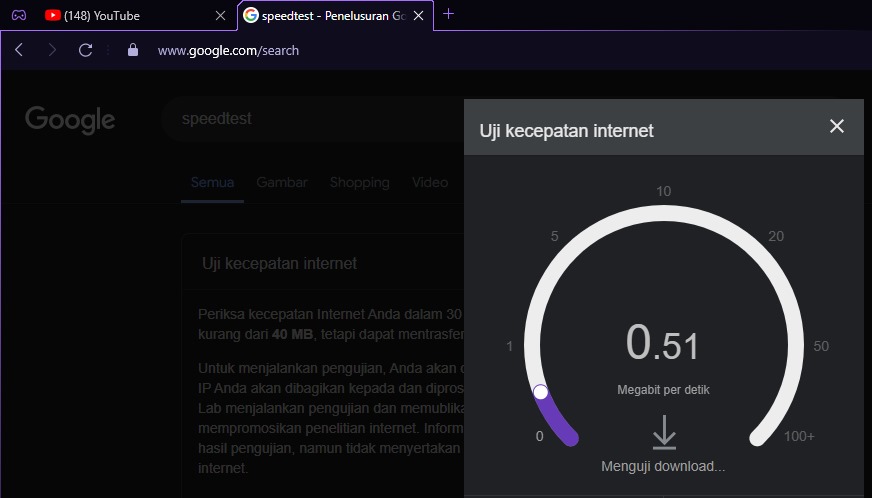Open a new tab with the plus icon

coord(448,14)
